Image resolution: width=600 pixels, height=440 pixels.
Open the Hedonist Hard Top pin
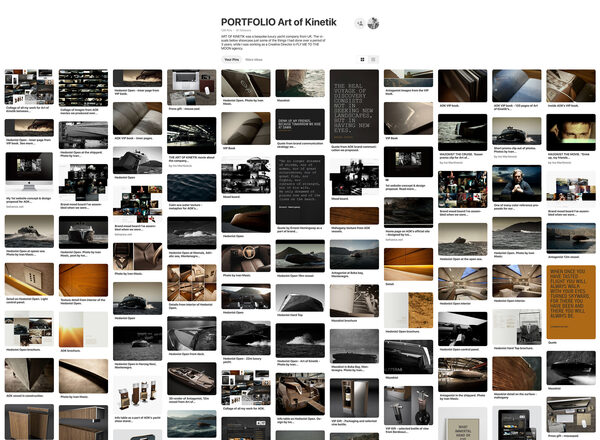pos(300,297)
